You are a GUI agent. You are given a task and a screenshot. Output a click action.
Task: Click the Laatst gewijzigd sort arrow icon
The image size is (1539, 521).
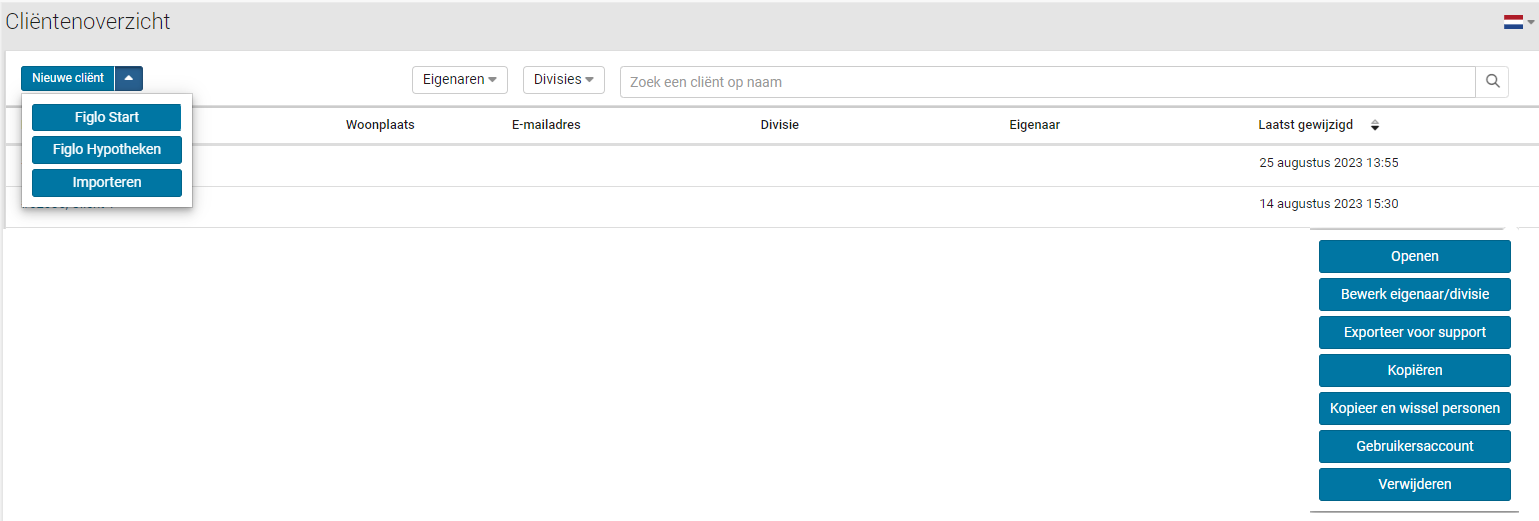click(1375, 125)
